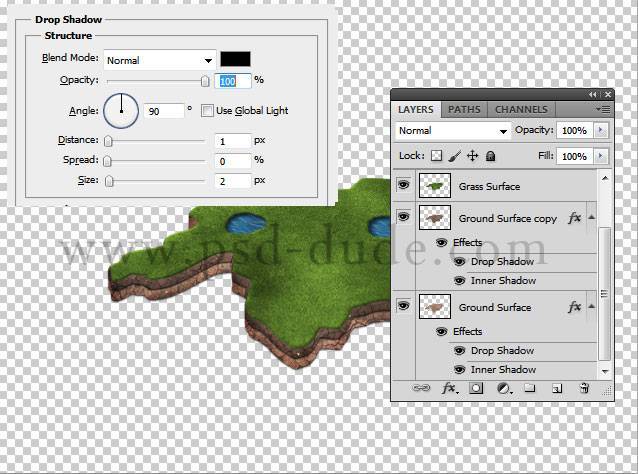Screen dimensions: 638x474
Task: Click the layer Opacity 100% field
Action: (575, 131)
